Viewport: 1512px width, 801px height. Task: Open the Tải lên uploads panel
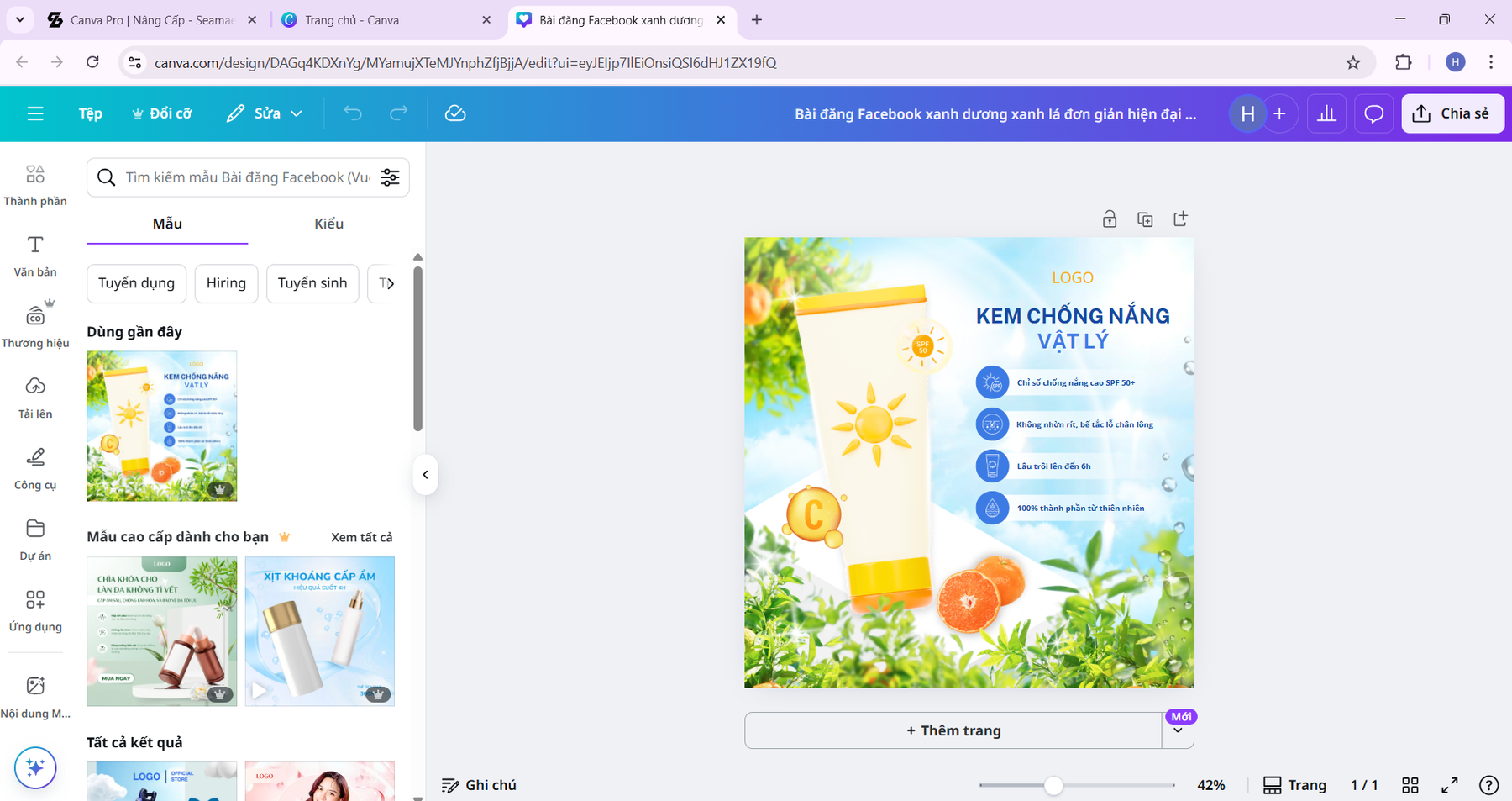[x=35, y=397]
